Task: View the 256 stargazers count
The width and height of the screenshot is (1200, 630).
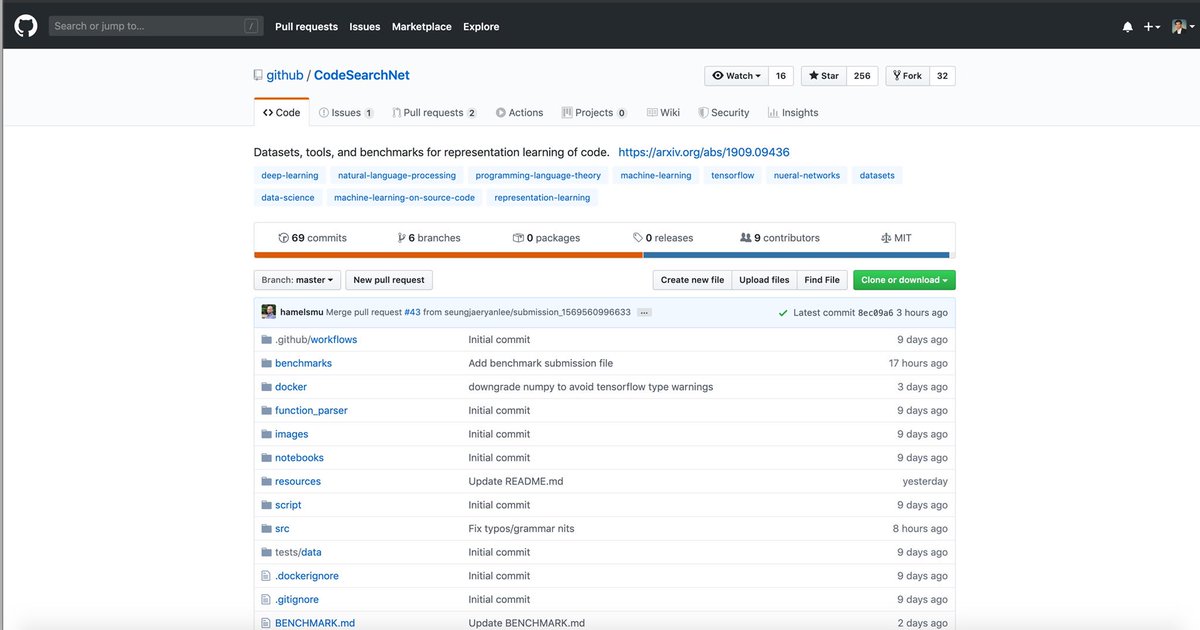Action: tap(862, 76)
